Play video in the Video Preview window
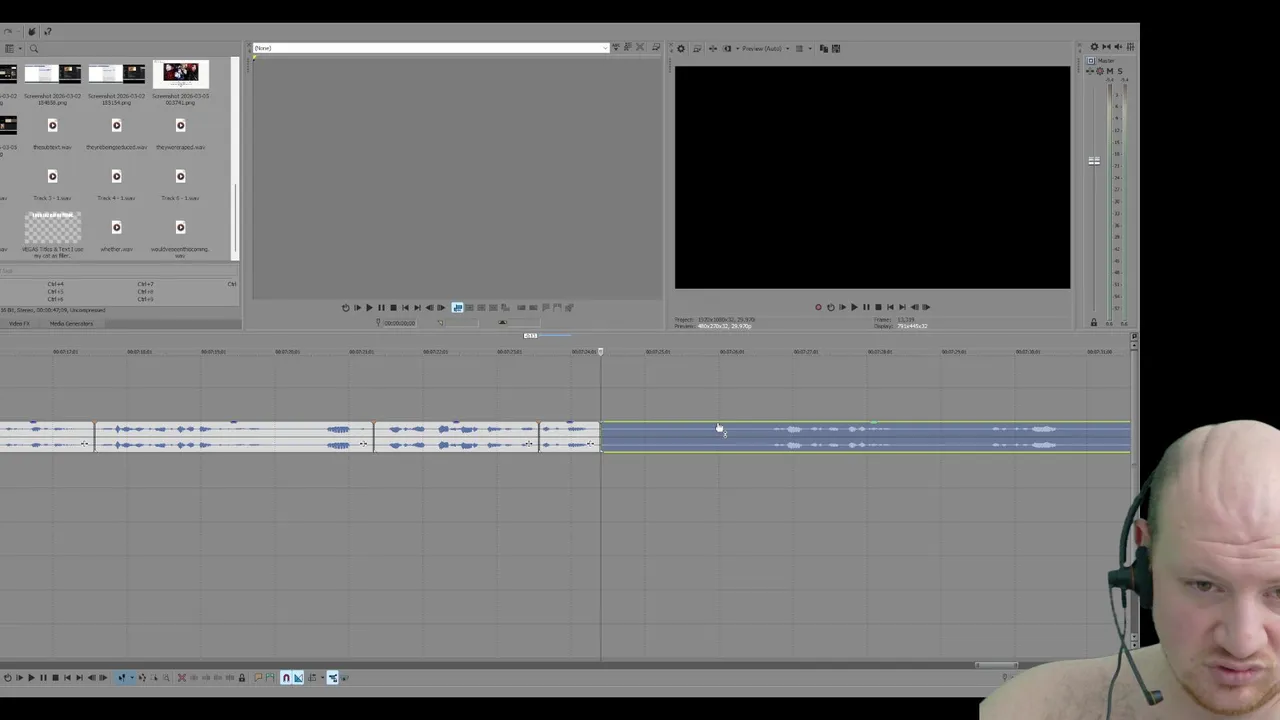Viewport: 1280px width, 720px height. click(x=854, y=307)
